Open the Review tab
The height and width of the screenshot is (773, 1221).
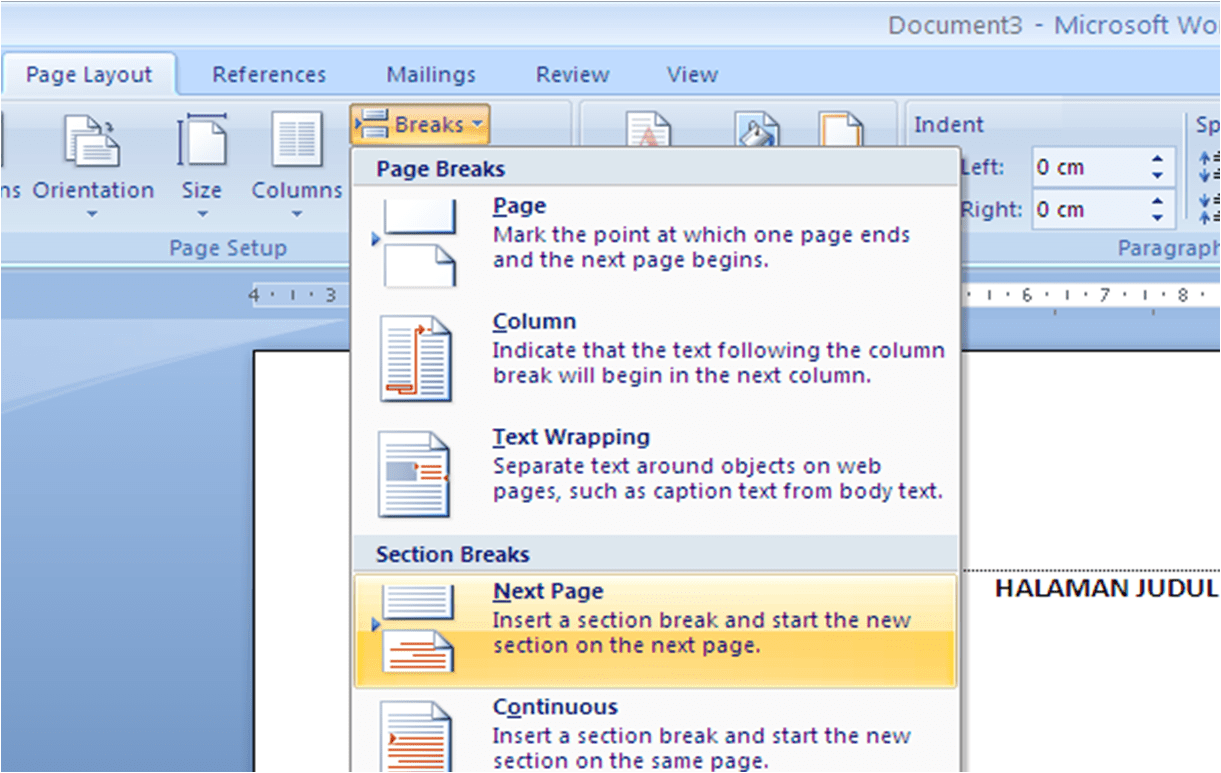(x=572, y=75)
